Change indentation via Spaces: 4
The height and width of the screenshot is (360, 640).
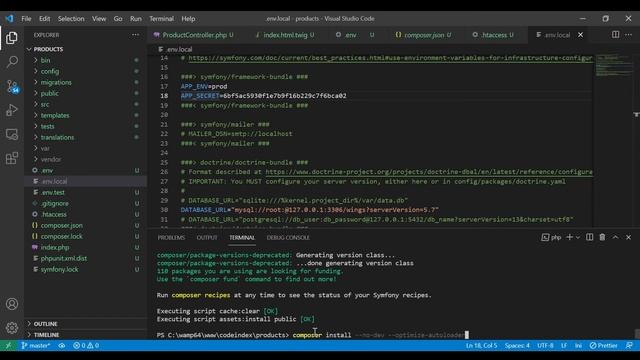(x=517, y=346)
